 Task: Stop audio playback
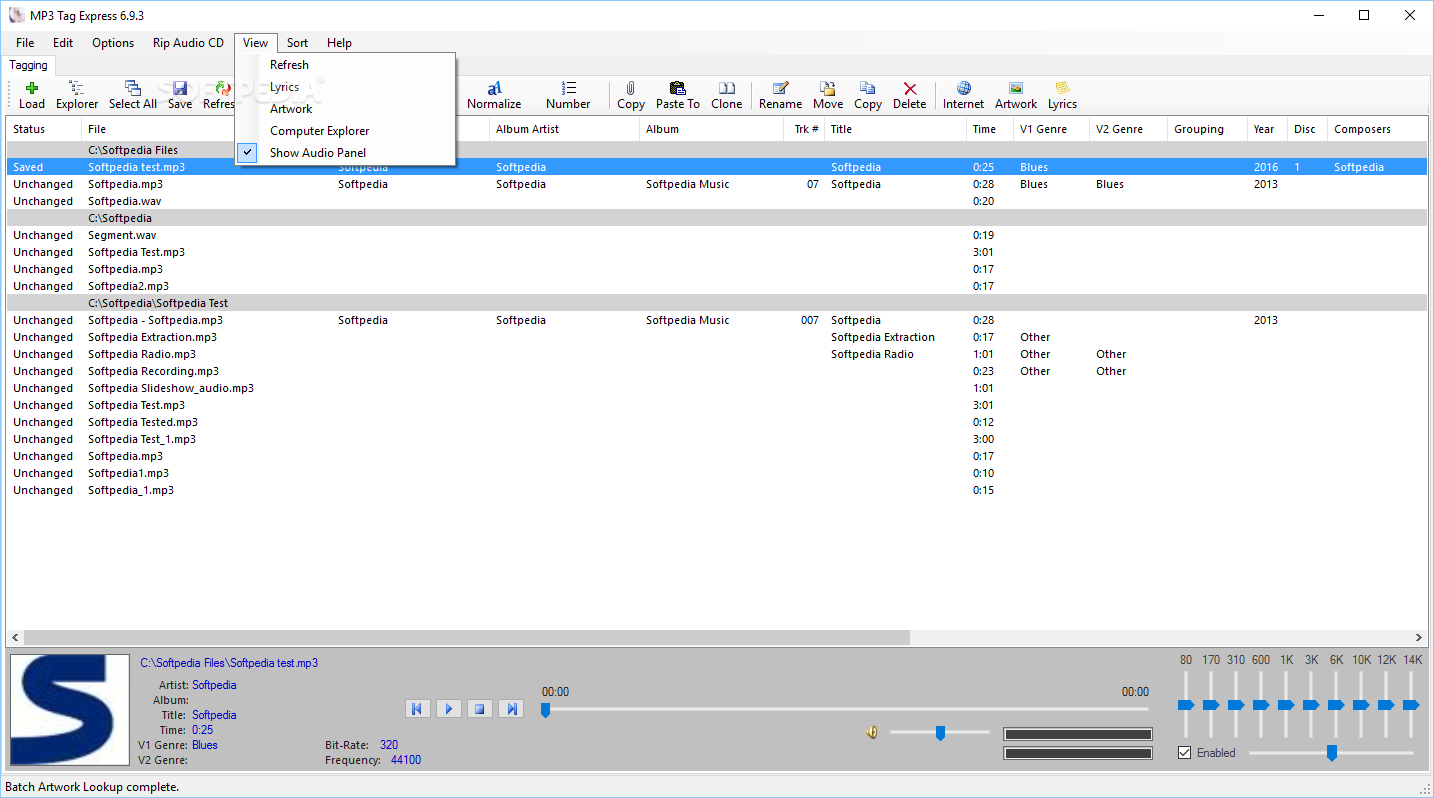(x=479, y=709)
